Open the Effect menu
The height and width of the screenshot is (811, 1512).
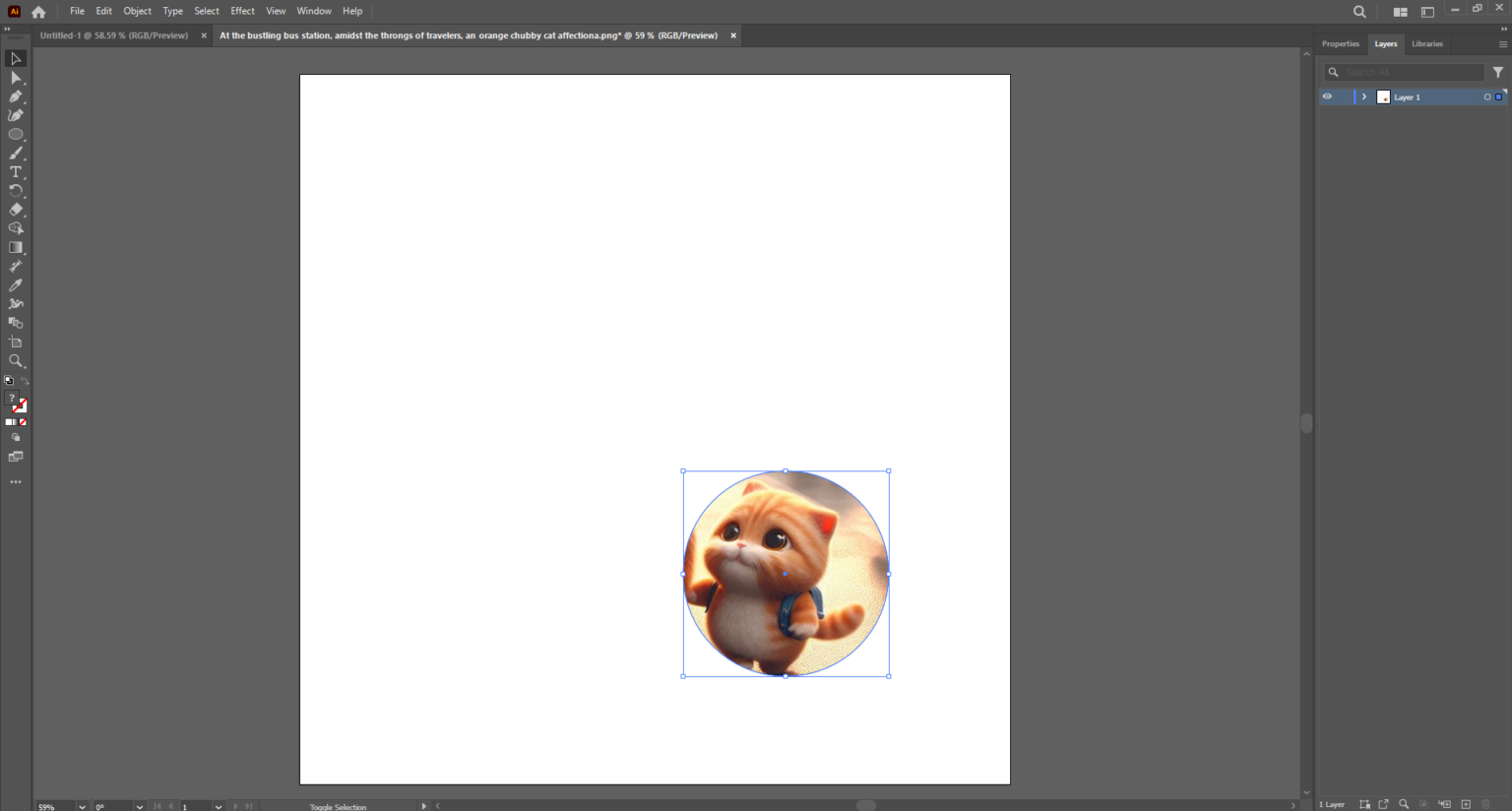242,11
